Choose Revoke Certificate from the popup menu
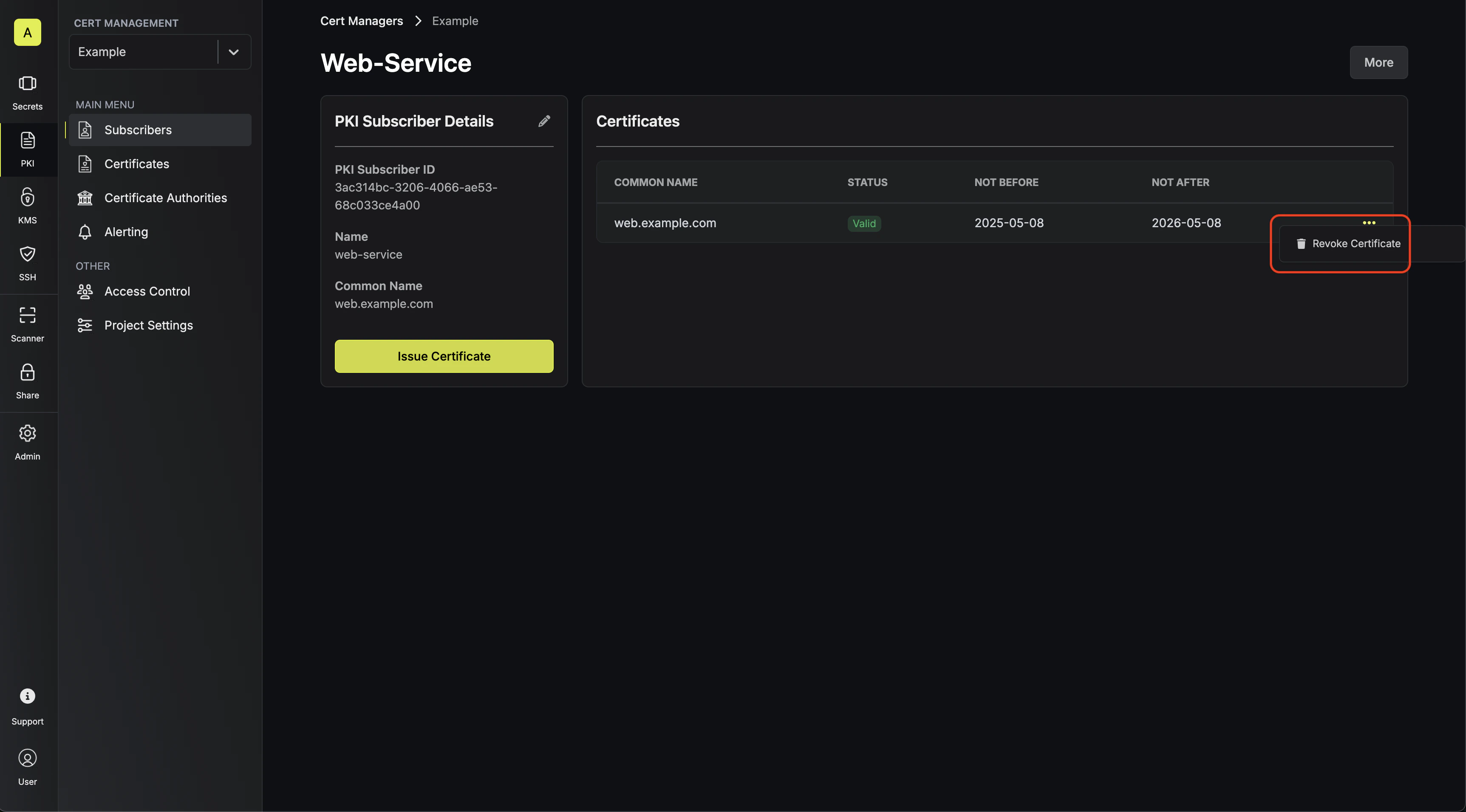Viewport: 1466px width, 812px height. 1356,243
